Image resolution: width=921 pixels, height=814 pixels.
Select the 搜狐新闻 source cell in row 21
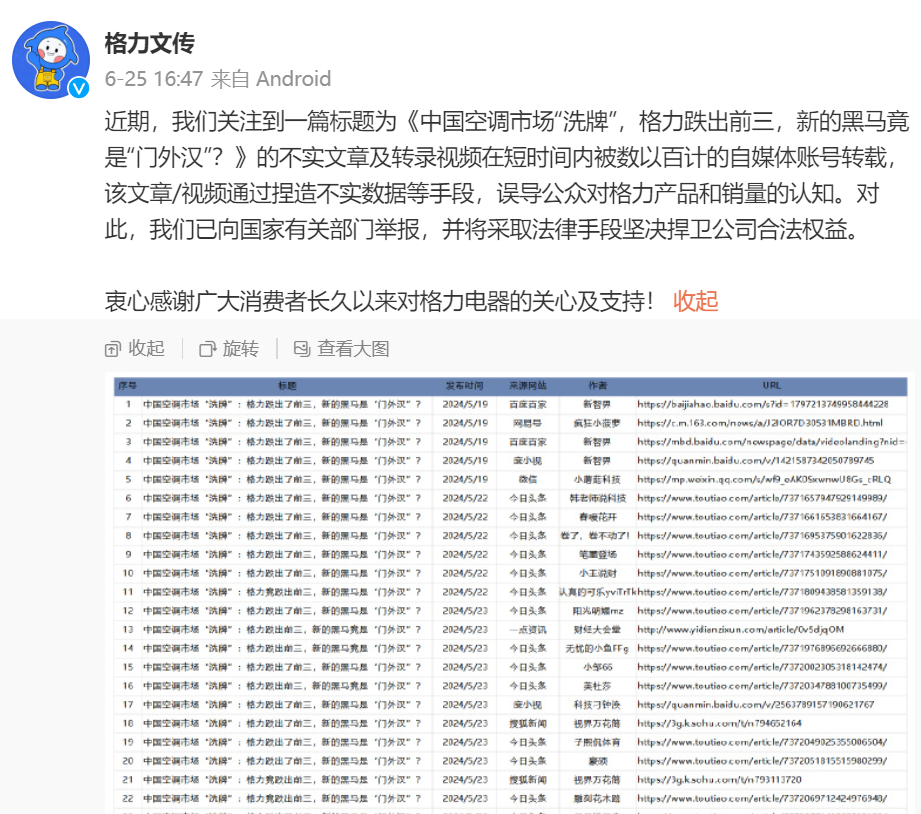pos(527,780)
